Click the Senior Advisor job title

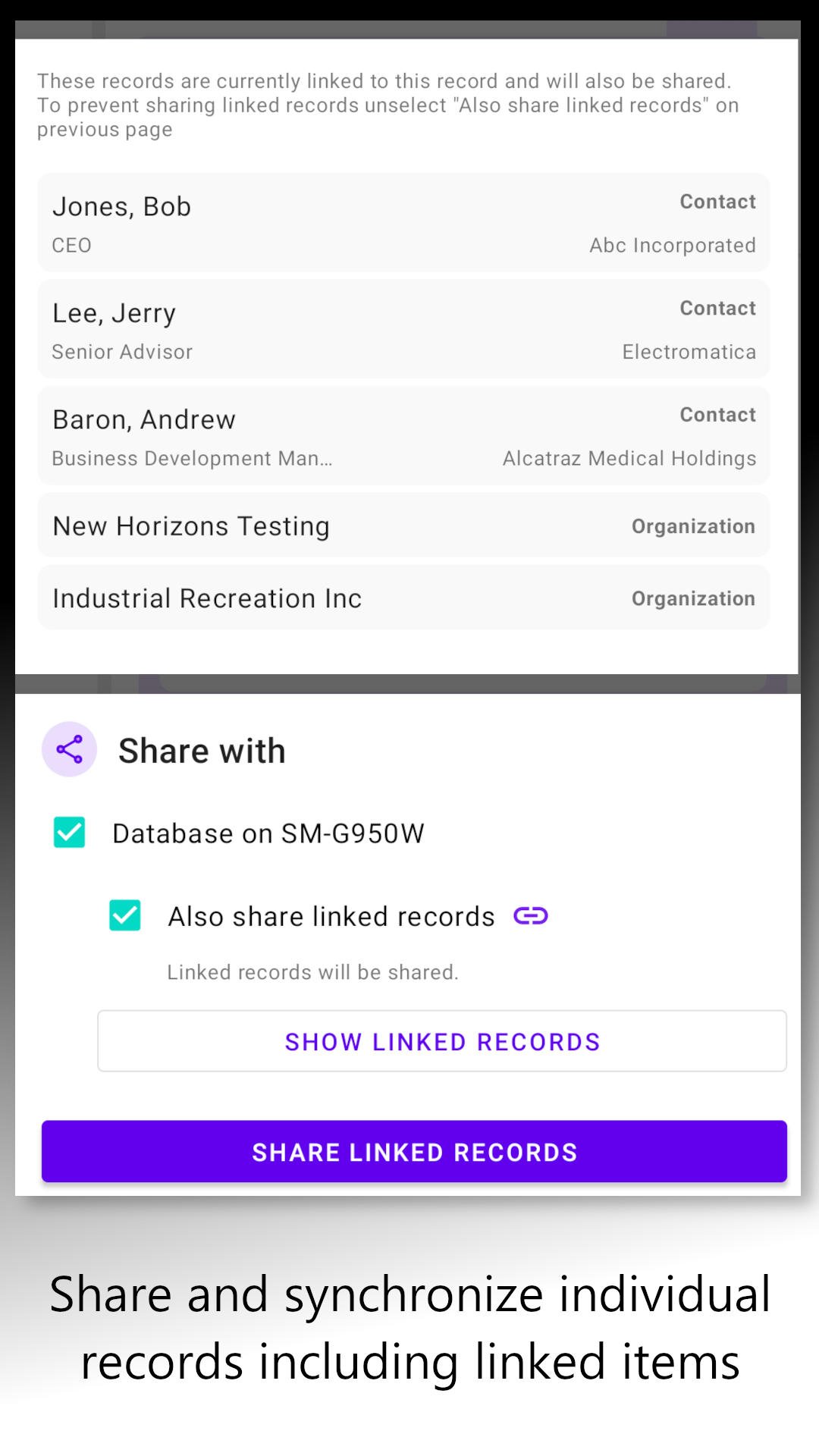coord(122,352)
